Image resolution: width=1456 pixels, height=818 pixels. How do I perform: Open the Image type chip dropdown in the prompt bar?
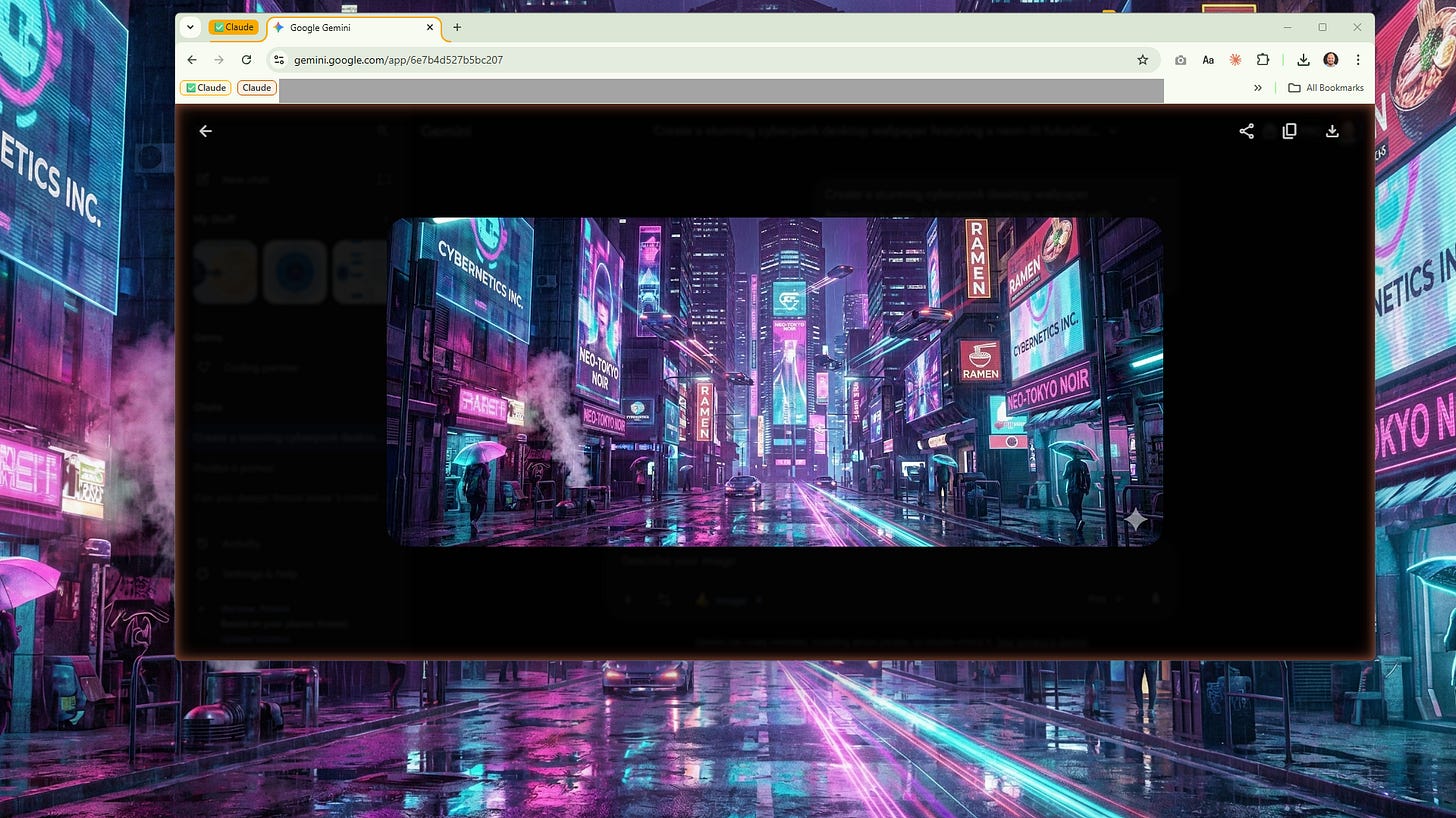coord(731,600)
